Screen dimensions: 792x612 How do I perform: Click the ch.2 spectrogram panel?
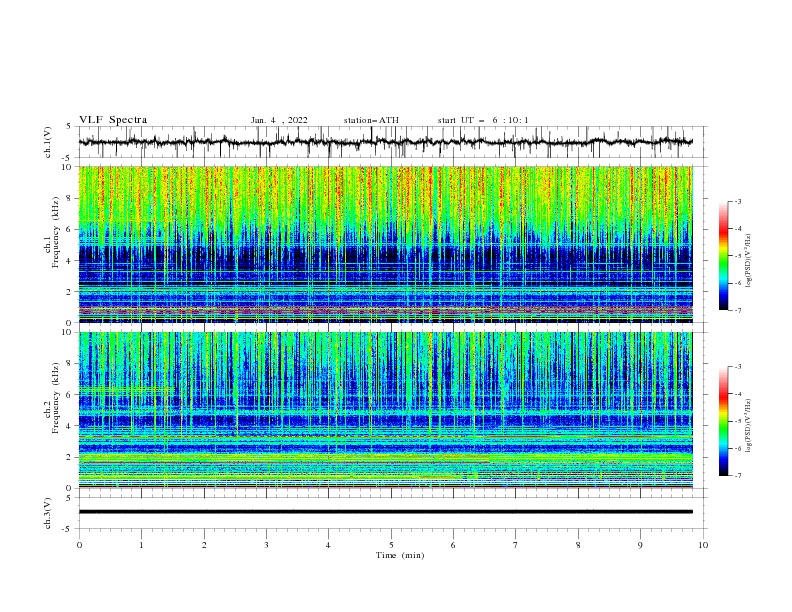point(385,410)
